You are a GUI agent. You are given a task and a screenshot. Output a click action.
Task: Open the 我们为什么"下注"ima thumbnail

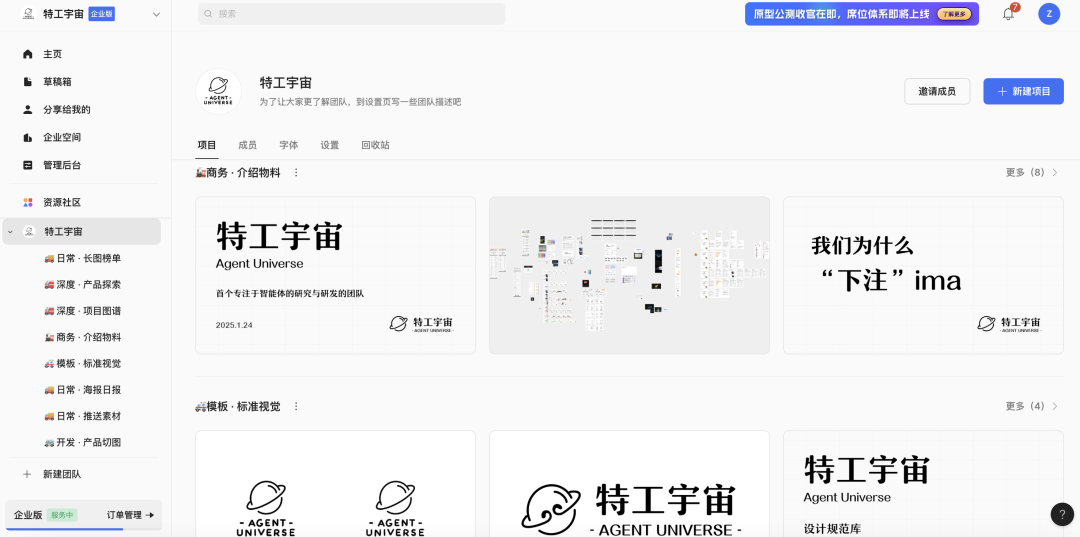tap(923, 275)
